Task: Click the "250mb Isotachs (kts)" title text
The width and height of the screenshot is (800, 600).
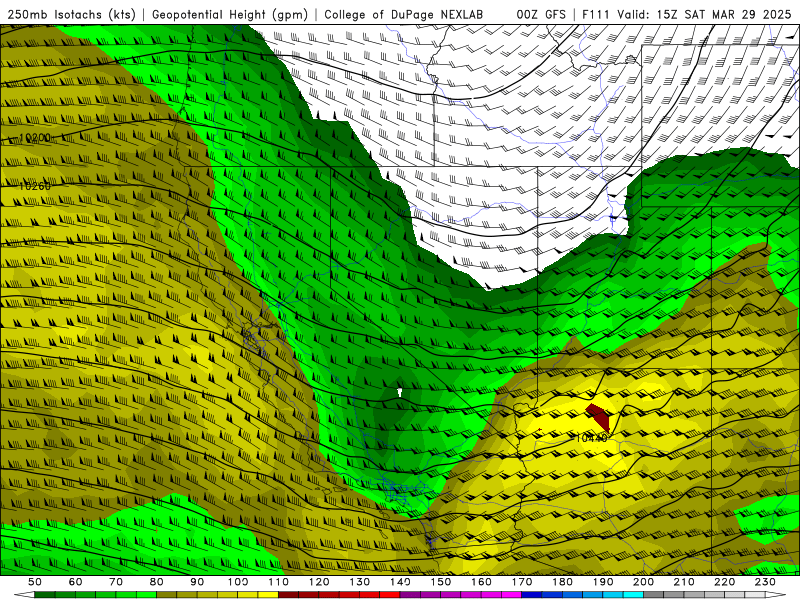Action: click(71, 15)
